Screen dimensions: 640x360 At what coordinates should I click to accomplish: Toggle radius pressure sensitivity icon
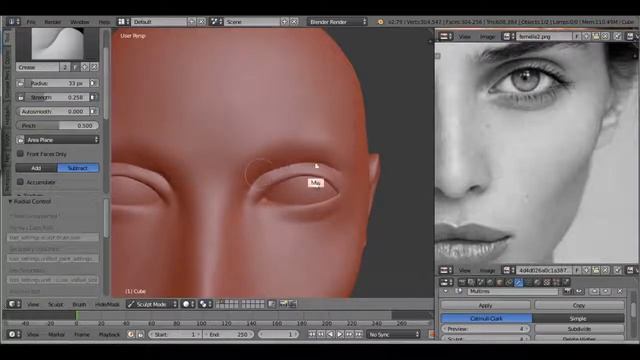coord(93,83)
